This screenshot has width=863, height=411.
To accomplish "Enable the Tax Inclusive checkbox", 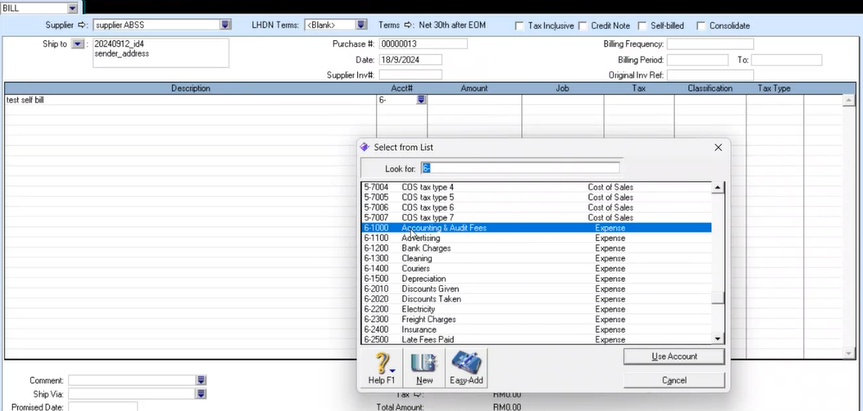I will click(x=519, y=25).
